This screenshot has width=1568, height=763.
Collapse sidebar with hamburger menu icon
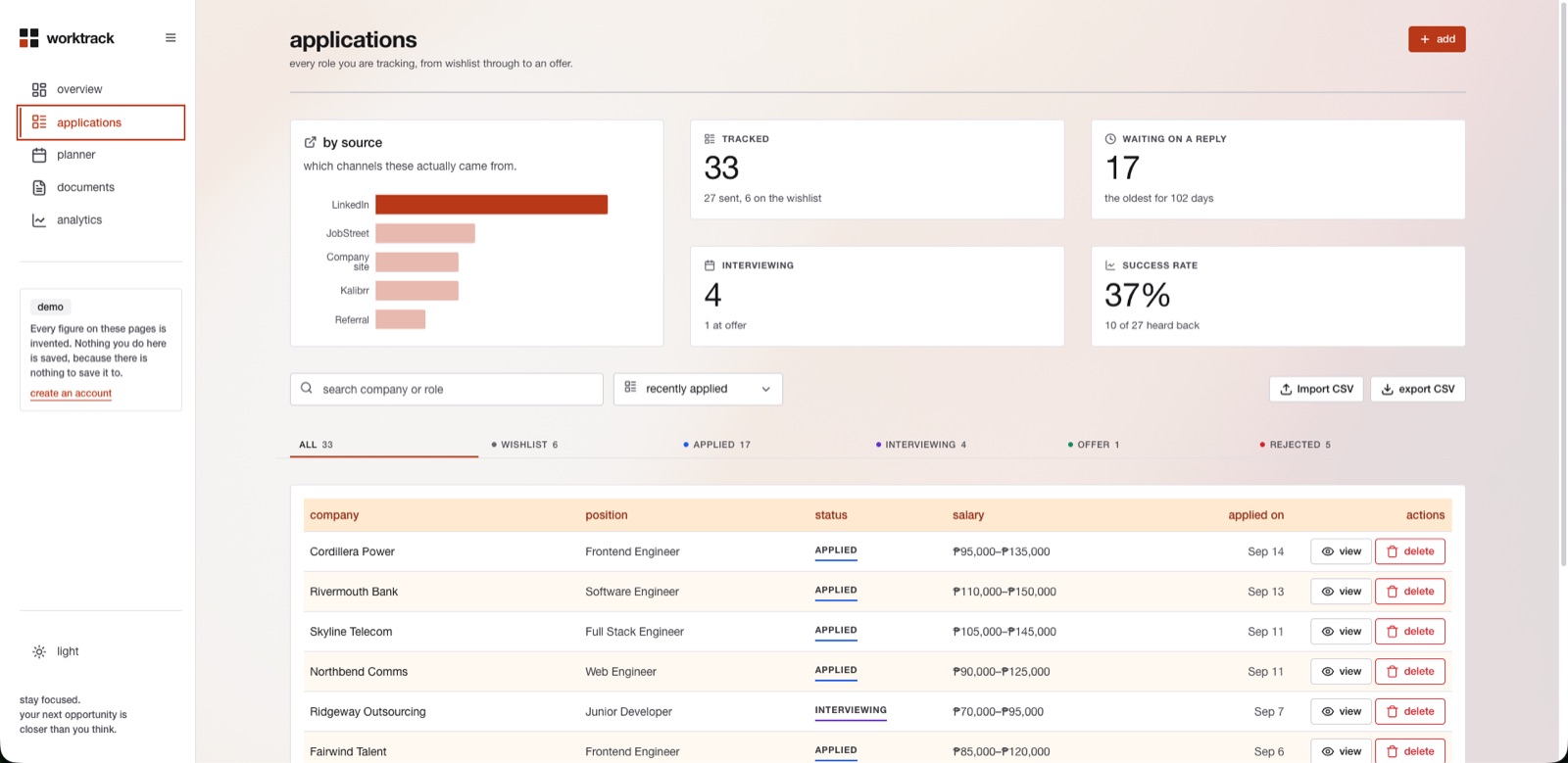point(171,38)
